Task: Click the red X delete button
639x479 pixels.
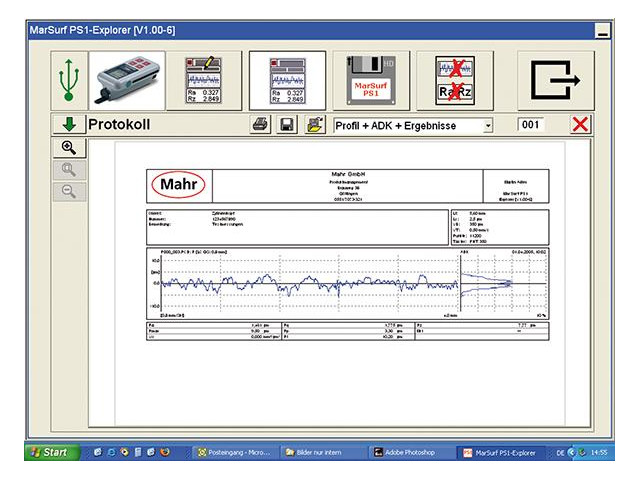Action: click(x=580, y=124)
